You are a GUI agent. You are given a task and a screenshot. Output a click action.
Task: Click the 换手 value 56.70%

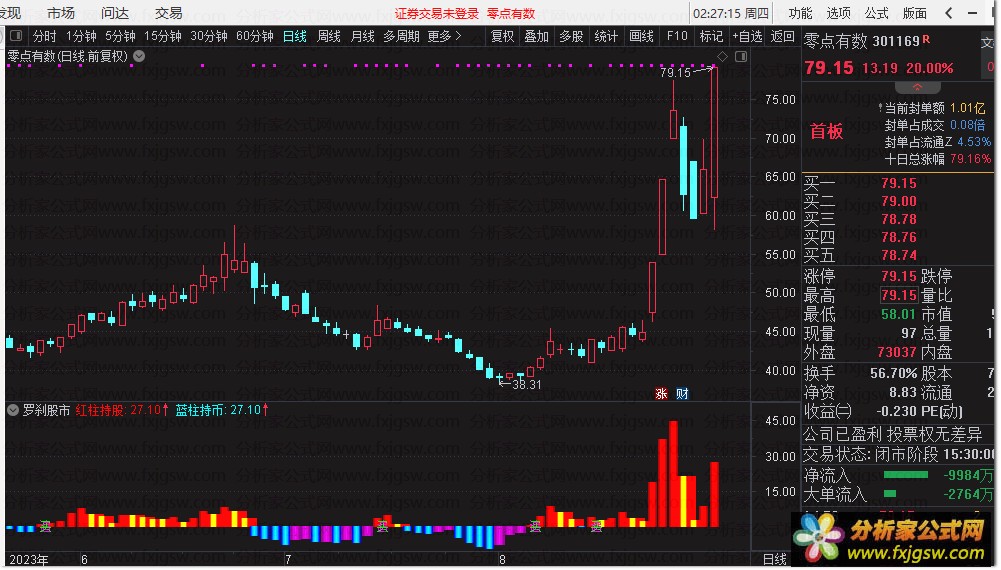[x=893, y=373]
